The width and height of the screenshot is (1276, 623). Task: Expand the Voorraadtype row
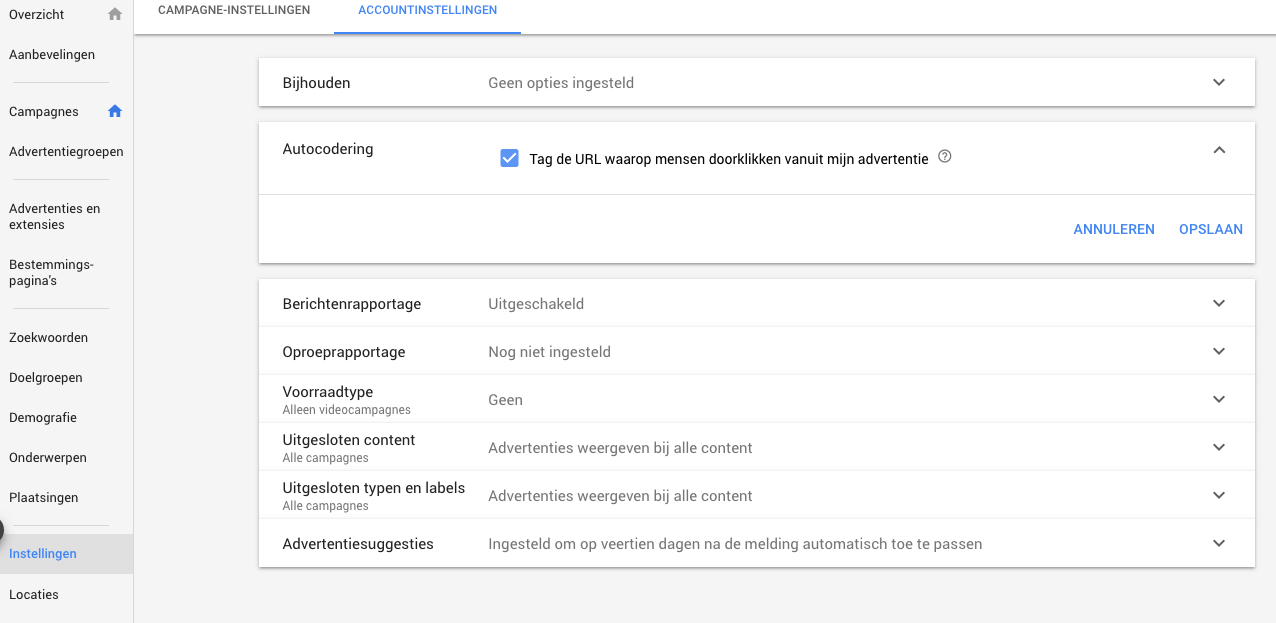click(1219, 399)
